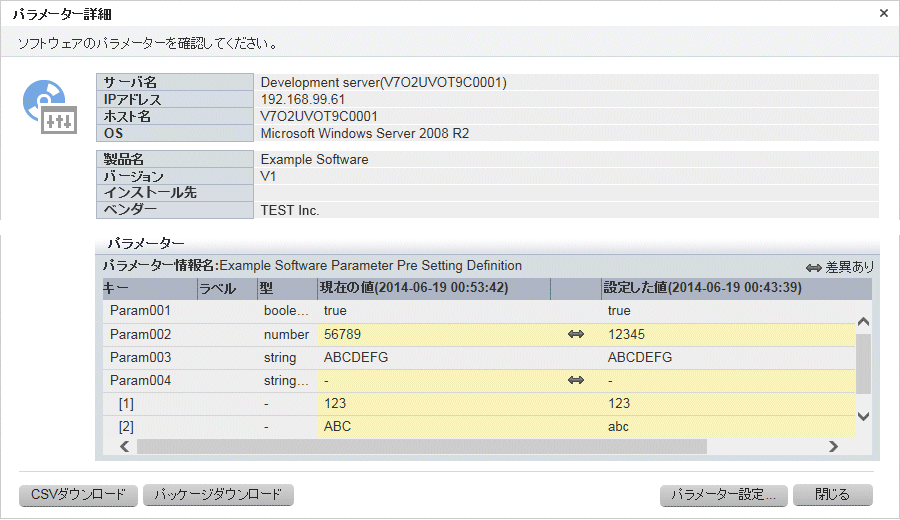The width and height of the screenshot is (900, 520).
Task: Select the Param003 row key
Action: (141, 357)
